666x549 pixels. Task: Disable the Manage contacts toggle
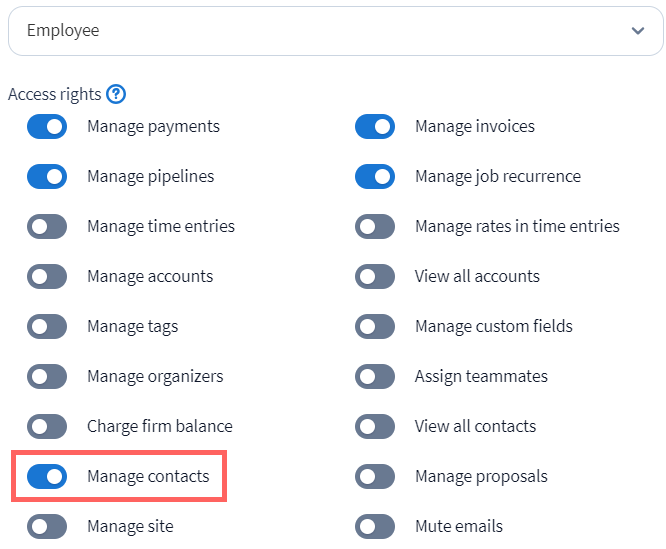47,477
